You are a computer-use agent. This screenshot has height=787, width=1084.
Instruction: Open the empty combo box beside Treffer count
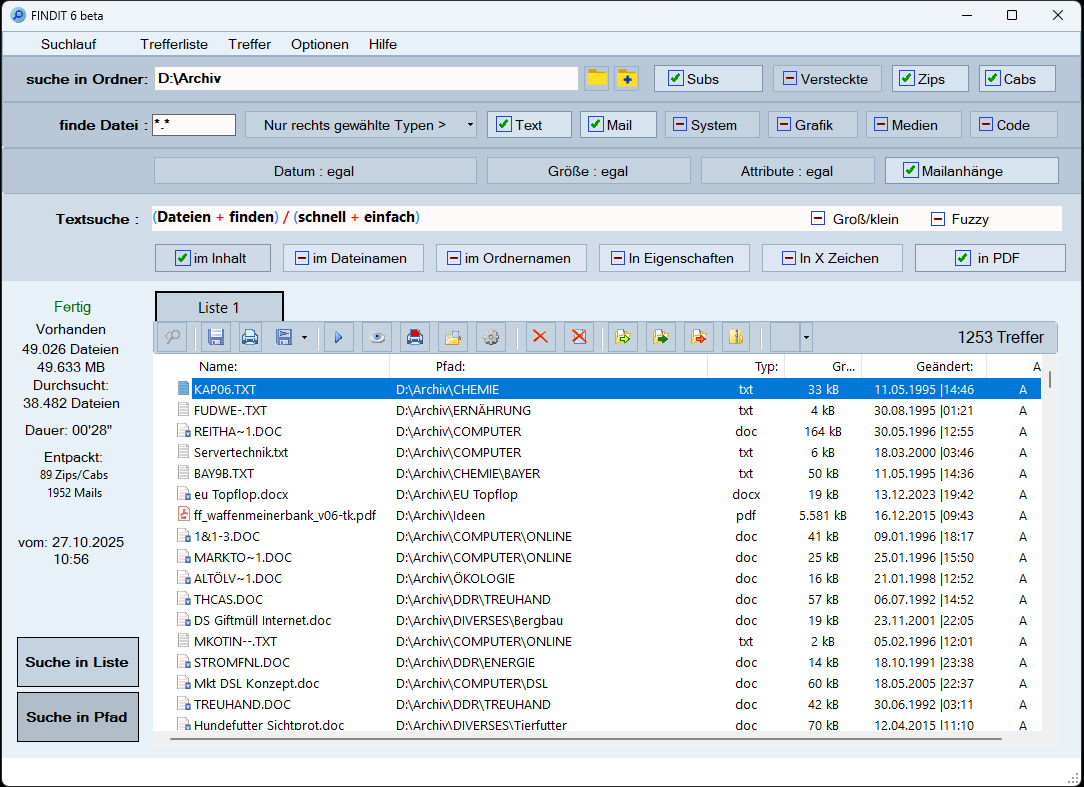pyautogui.click(x=806, y=338)
